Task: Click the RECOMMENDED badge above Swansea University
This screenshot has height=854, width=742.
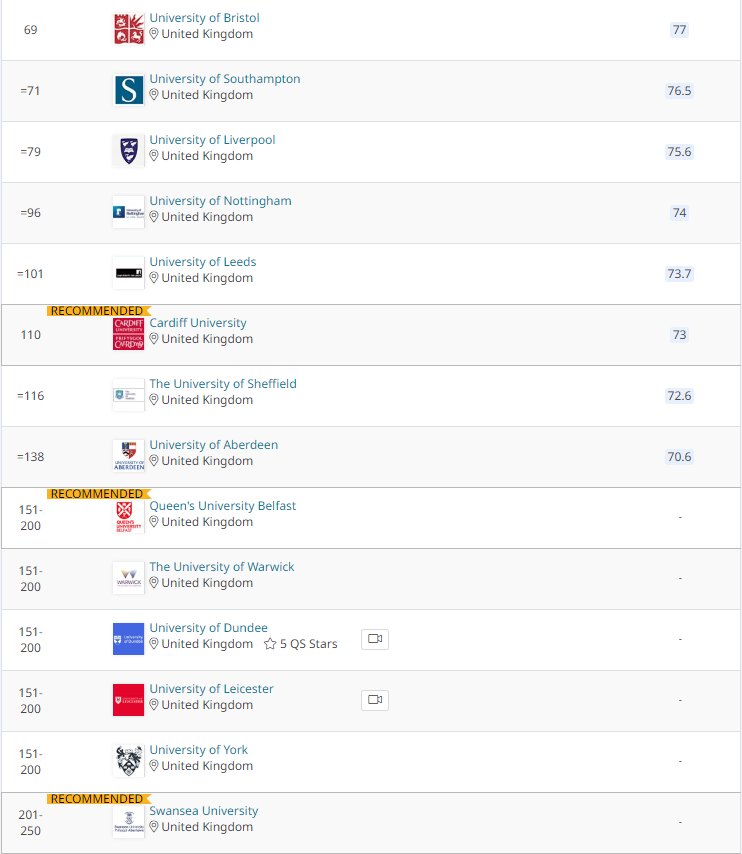Action: [98, 799]
